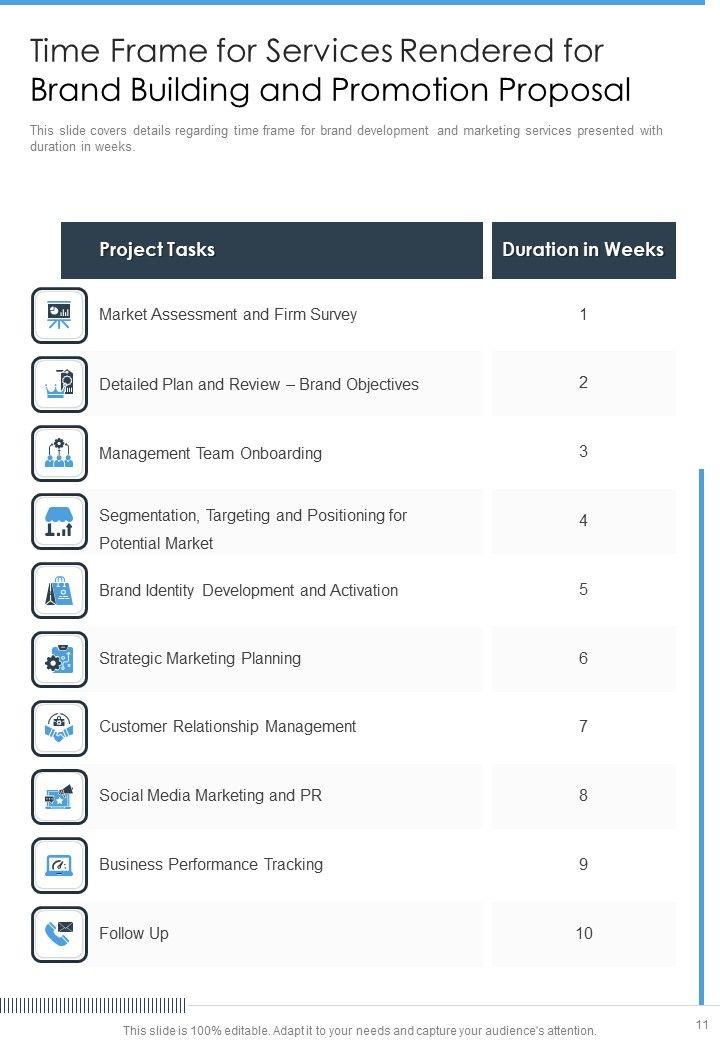The image size is (720, 1040).
Task: Click the page number 11
Action: [x=701, y=1024]
